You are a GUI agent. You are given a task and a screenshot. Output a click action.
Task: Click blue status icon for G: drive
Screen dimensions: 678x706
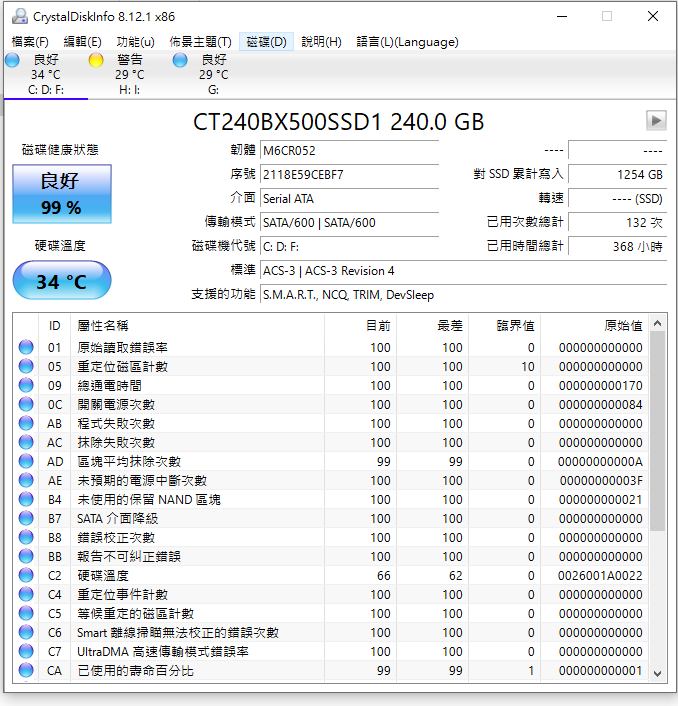180,60
